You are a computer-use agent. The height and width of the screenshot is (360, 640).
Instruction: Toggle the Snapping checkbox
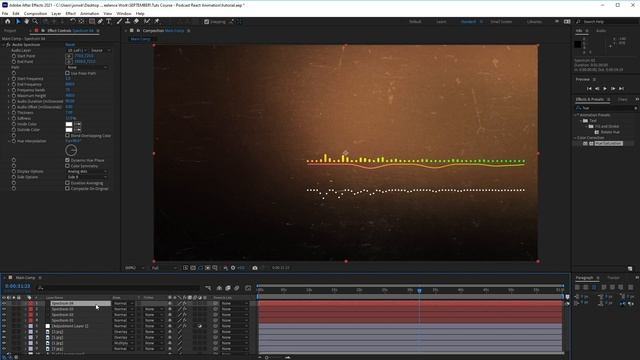click(x=207, y=22)
